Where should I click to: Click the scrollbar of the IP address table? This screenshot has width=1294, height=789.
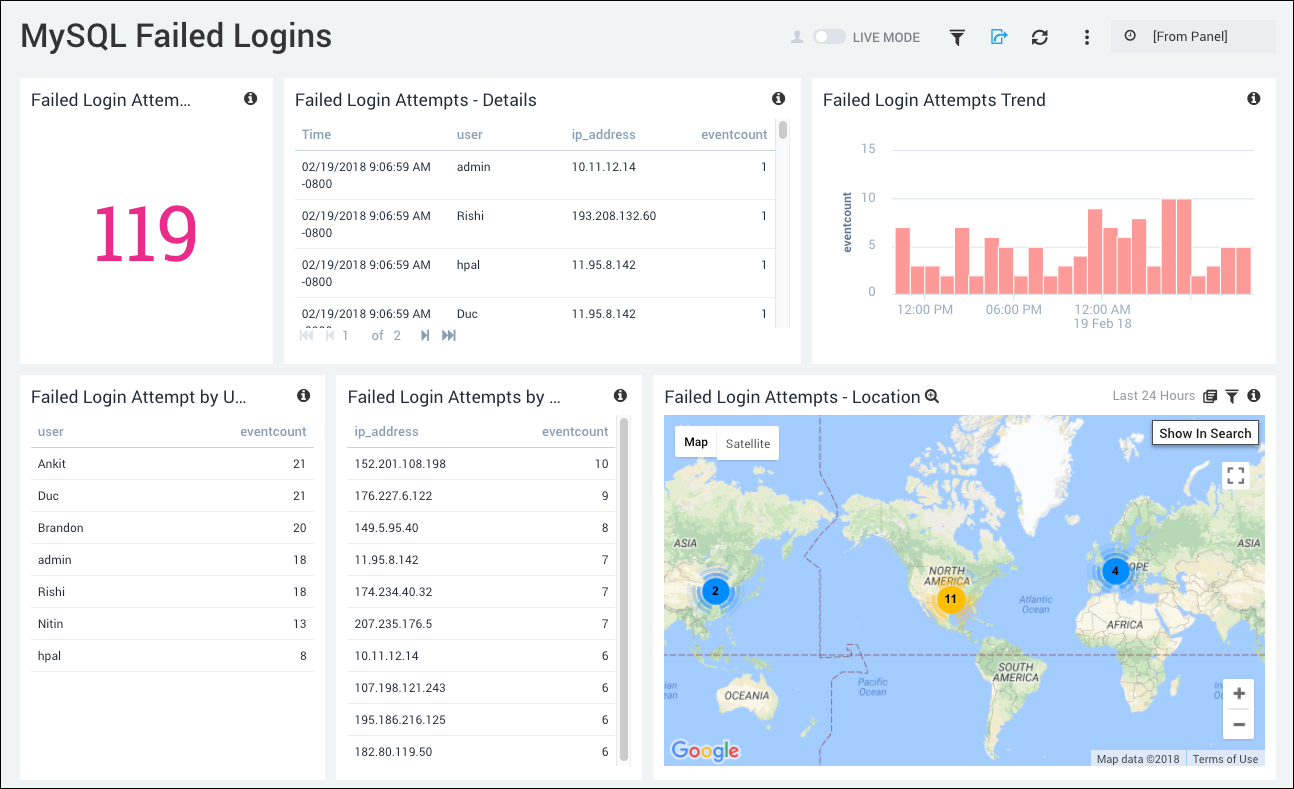(x=624, y=590)
